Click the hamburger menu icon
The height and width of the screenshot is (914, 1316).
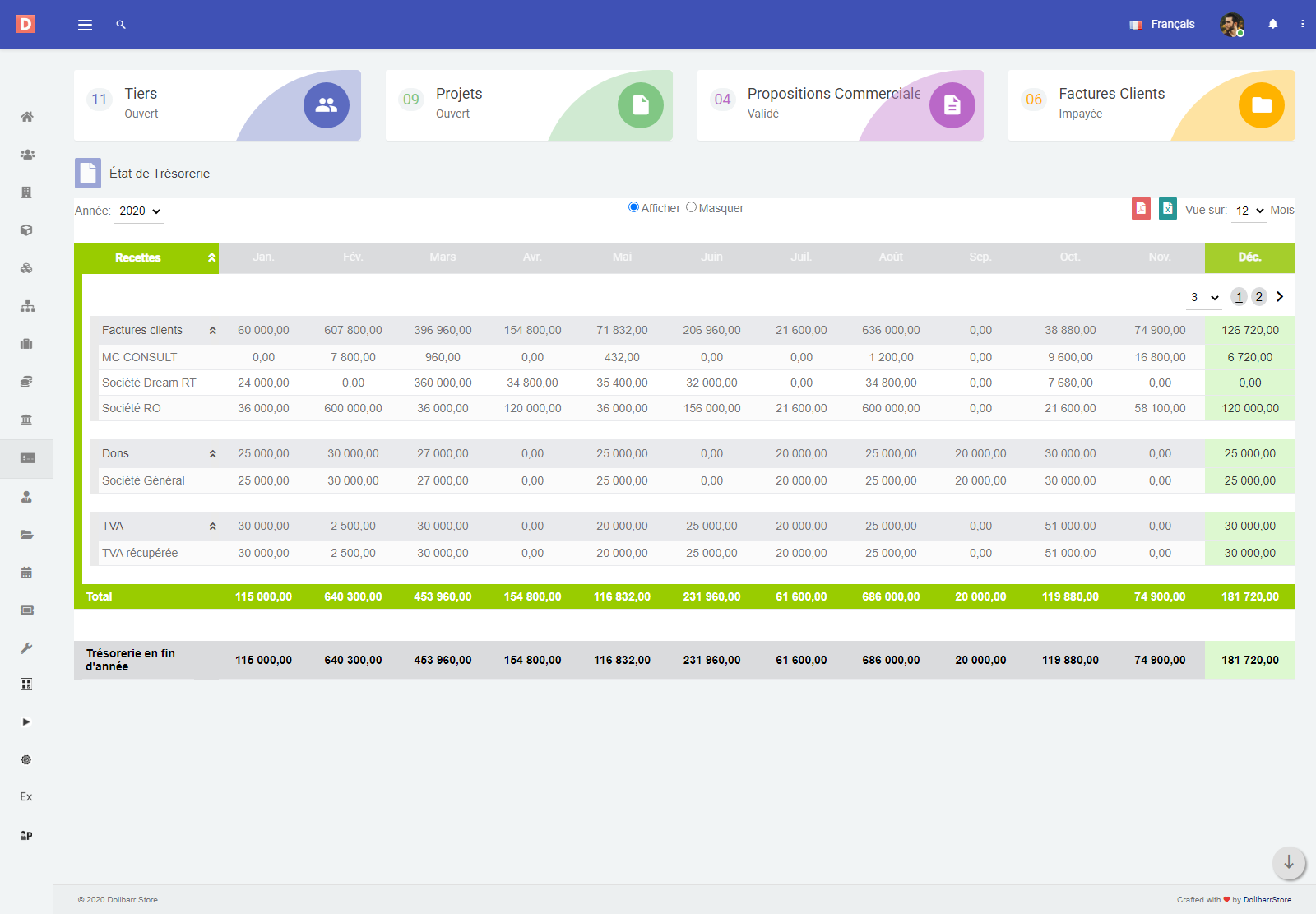85,25
